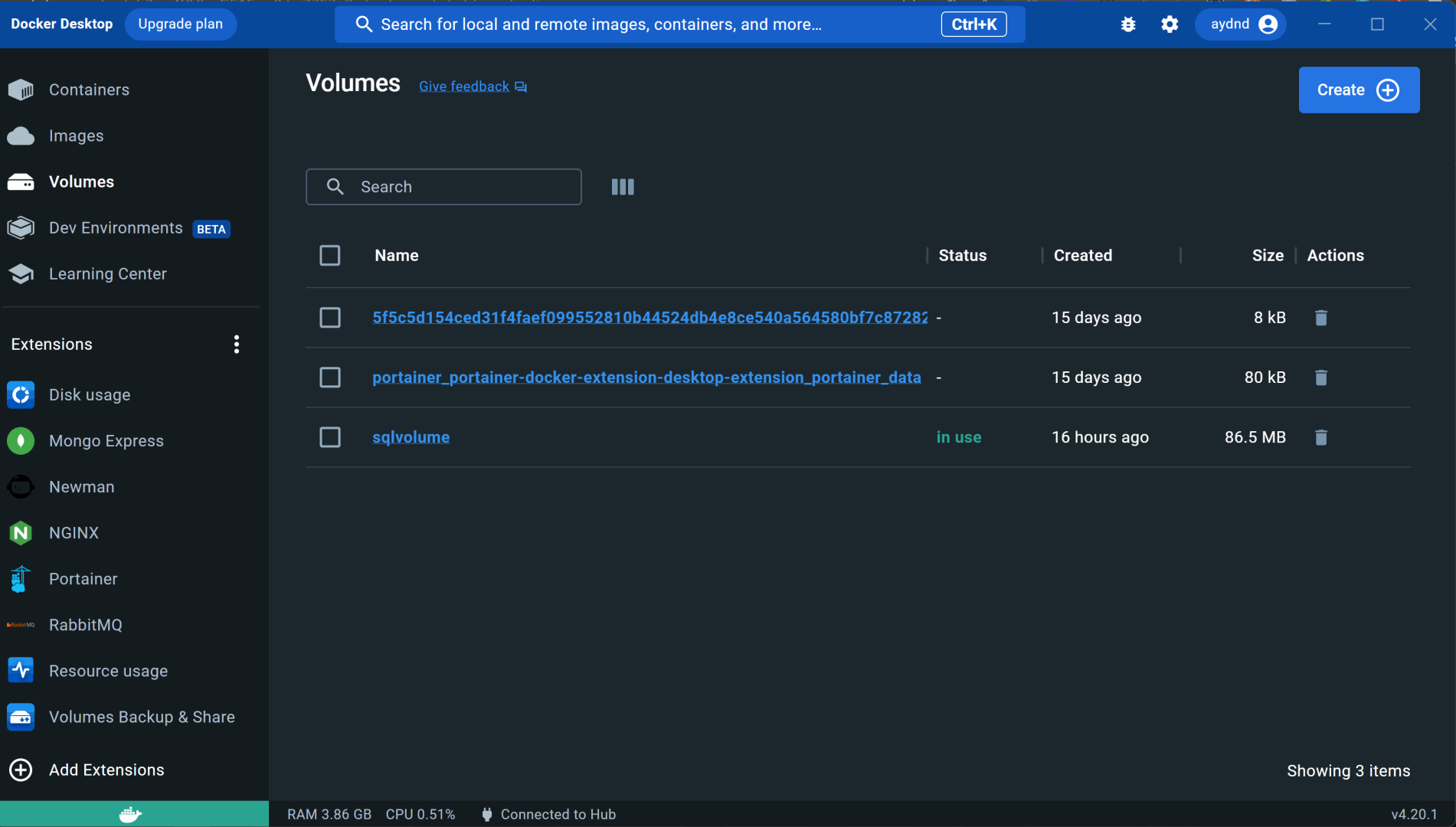Click the 'CPU 0.51%' status entry
The width and height of the screenshot is (1456, 827).
coord(420,814)
